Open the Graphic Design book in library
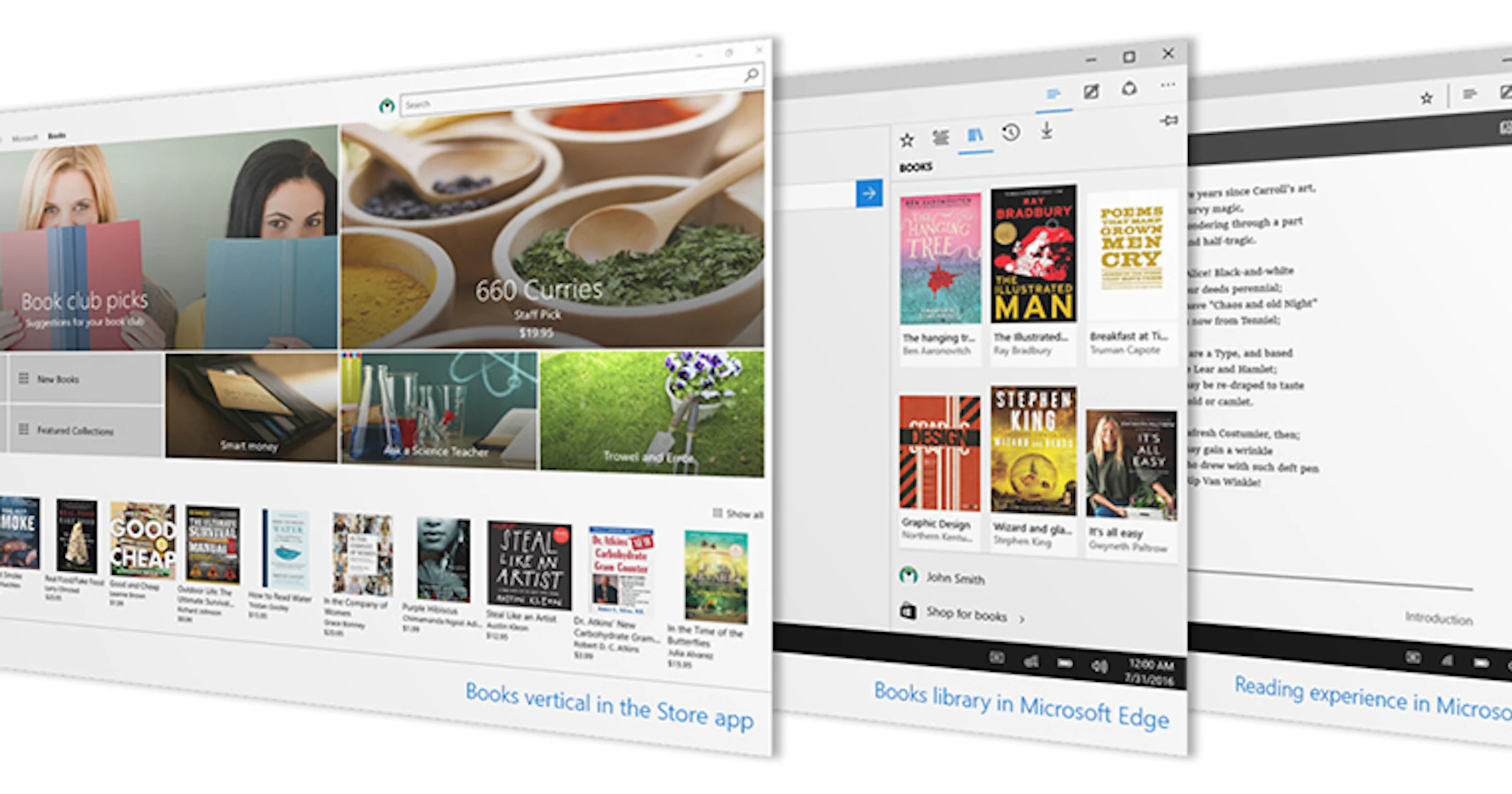The height and width of the screenshot is (794, 1512). point(939,453)
